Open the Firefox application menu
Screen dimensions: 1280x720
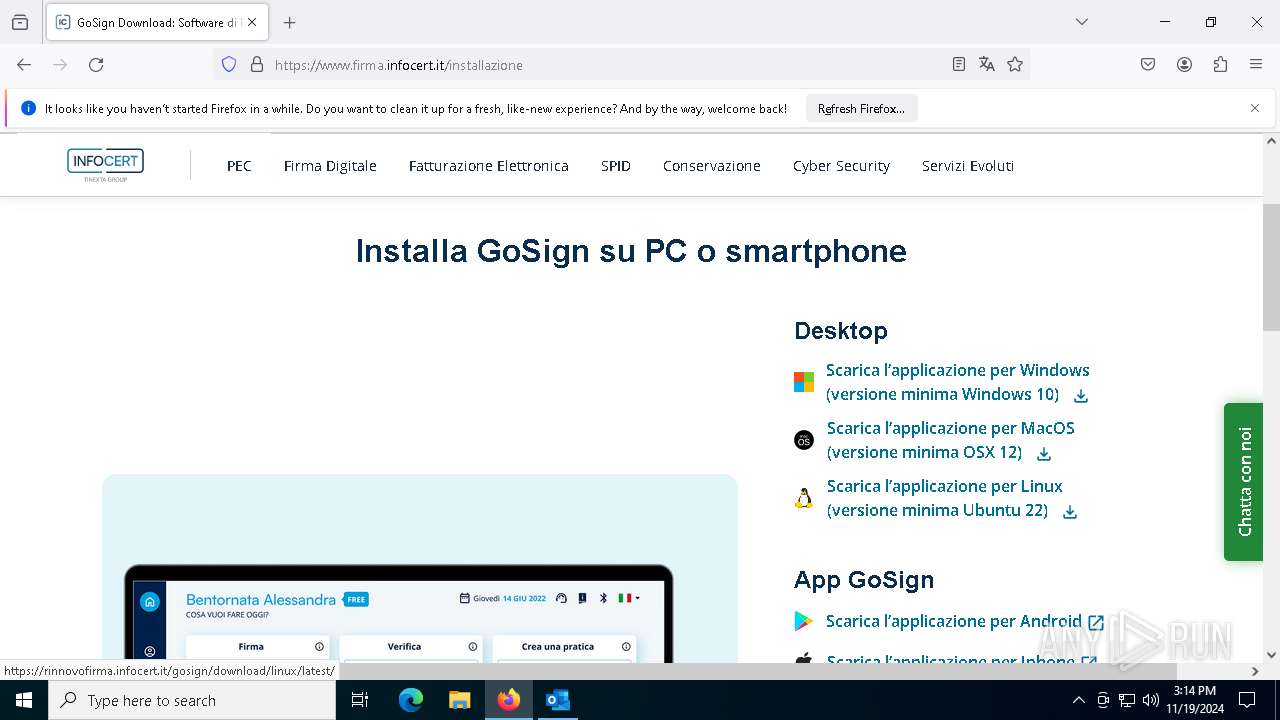point(1256,64)
